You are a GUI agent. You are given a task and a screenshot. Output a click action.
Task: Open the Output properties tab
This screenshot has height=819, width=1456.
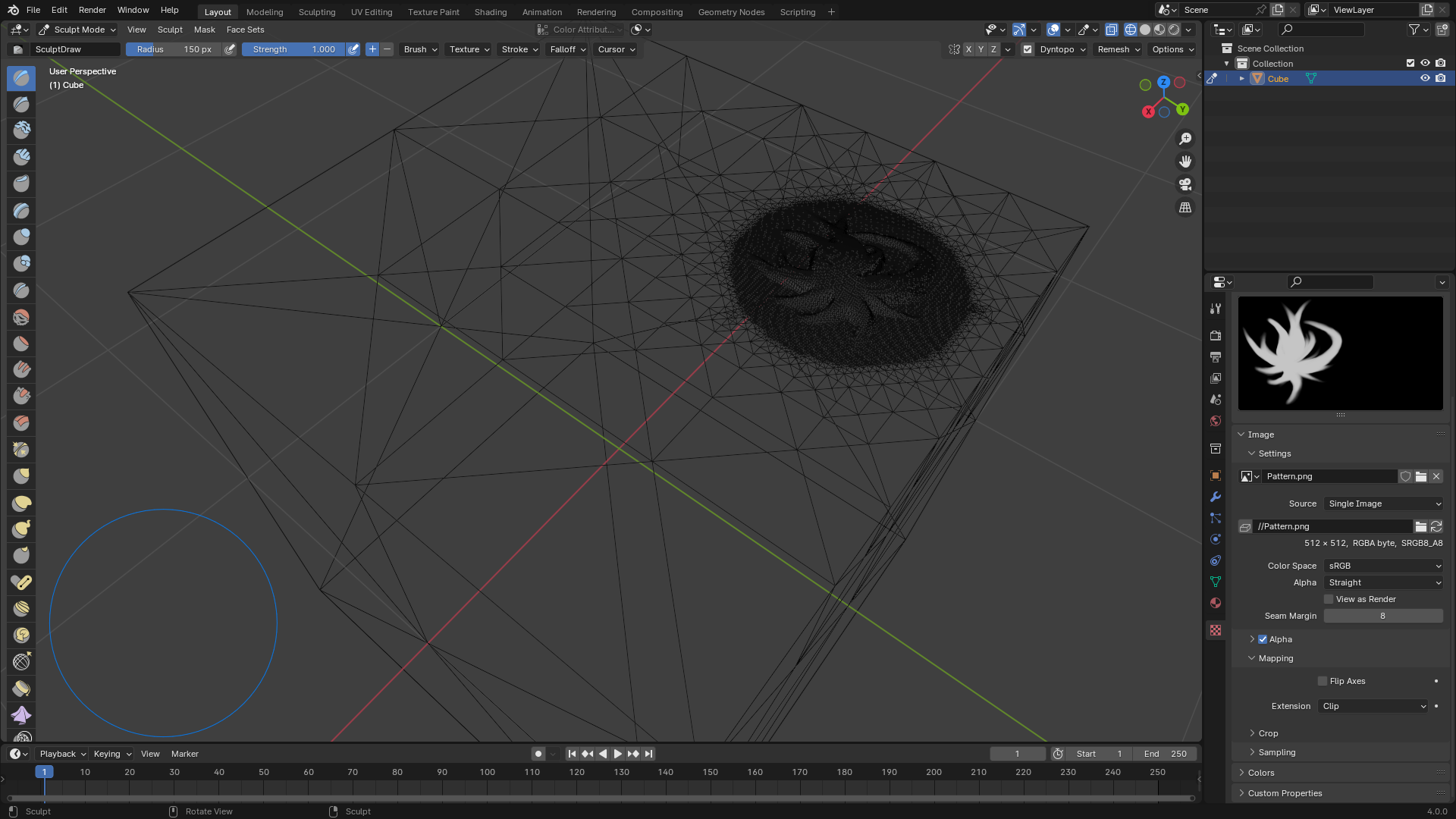[1216, 356]
